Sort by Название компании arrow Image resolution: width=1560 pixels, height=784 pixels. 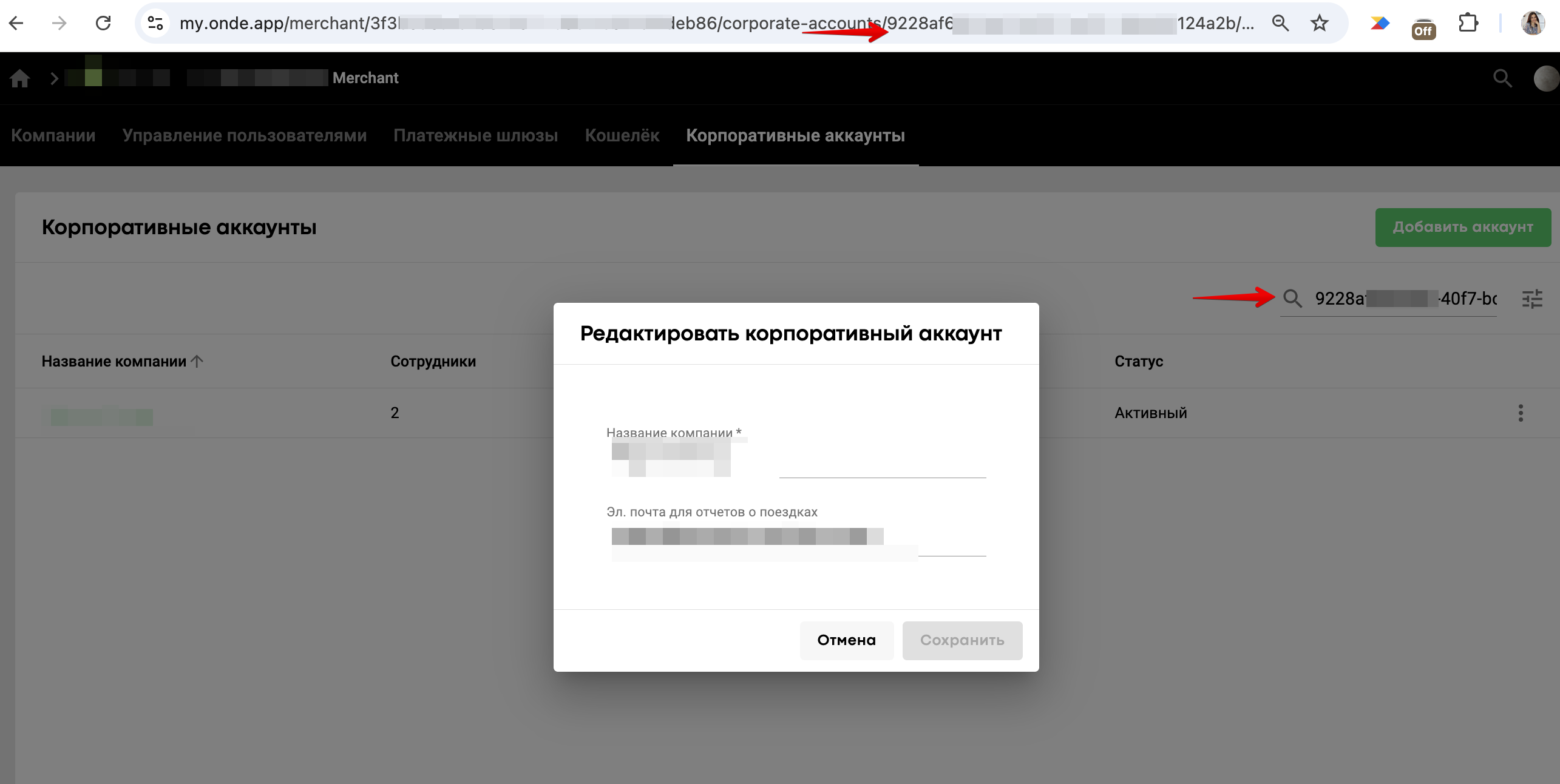click(197, 362)
